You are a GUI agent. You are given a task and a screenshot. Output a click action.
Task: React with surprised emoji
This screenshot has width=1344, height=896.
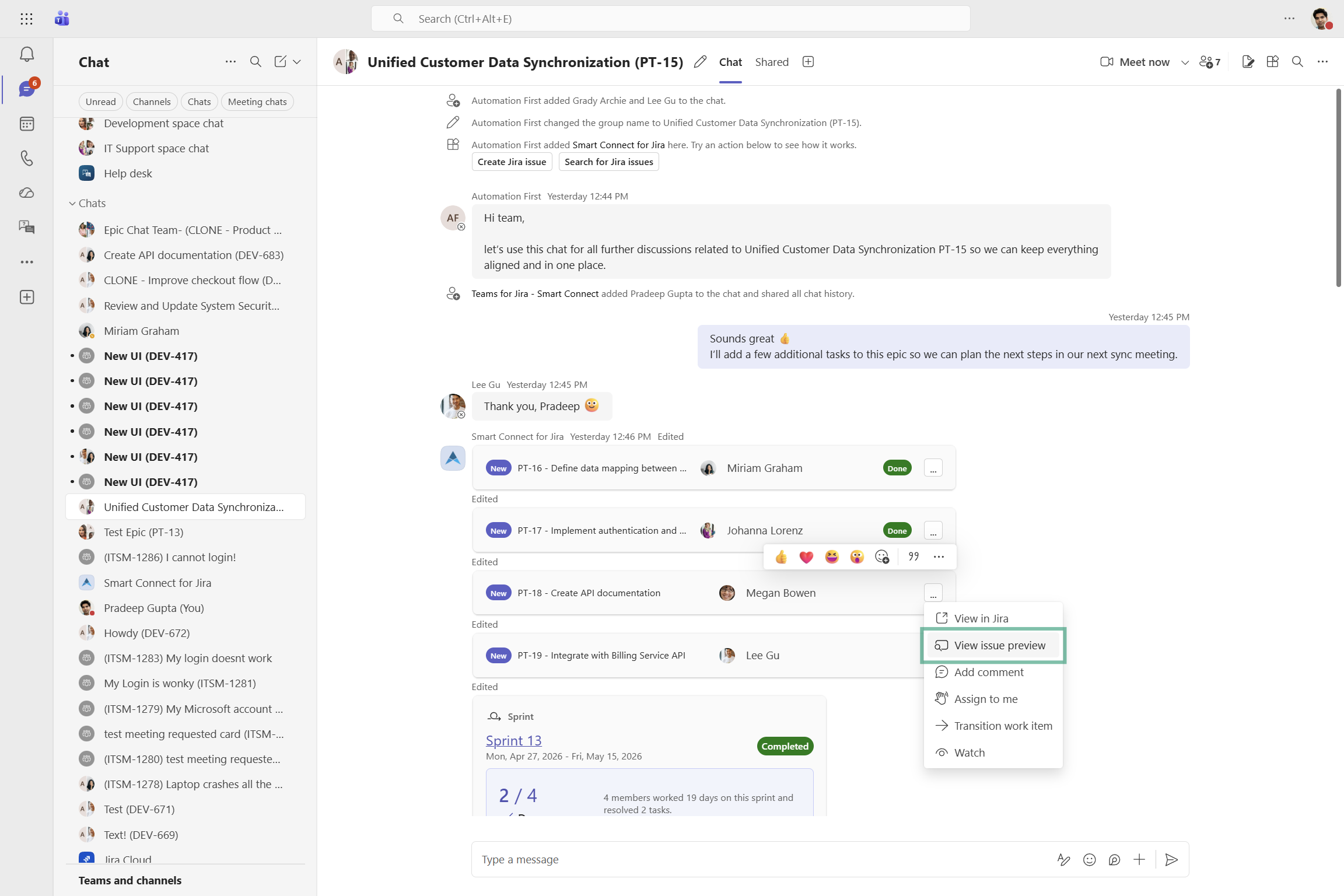coord(857,557)
